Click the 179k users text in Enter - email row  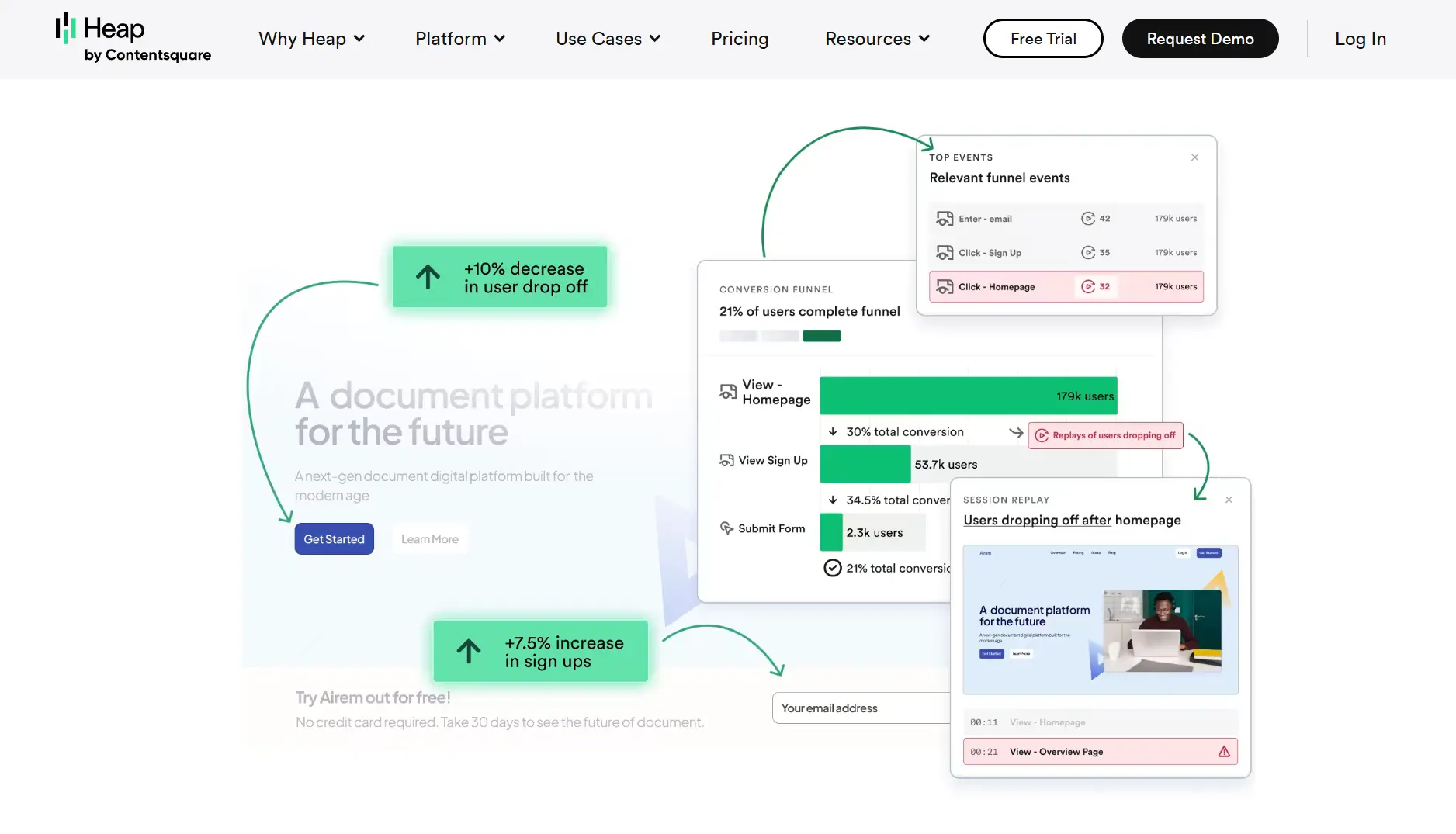pyautogui.click(x=1176, y=219)
